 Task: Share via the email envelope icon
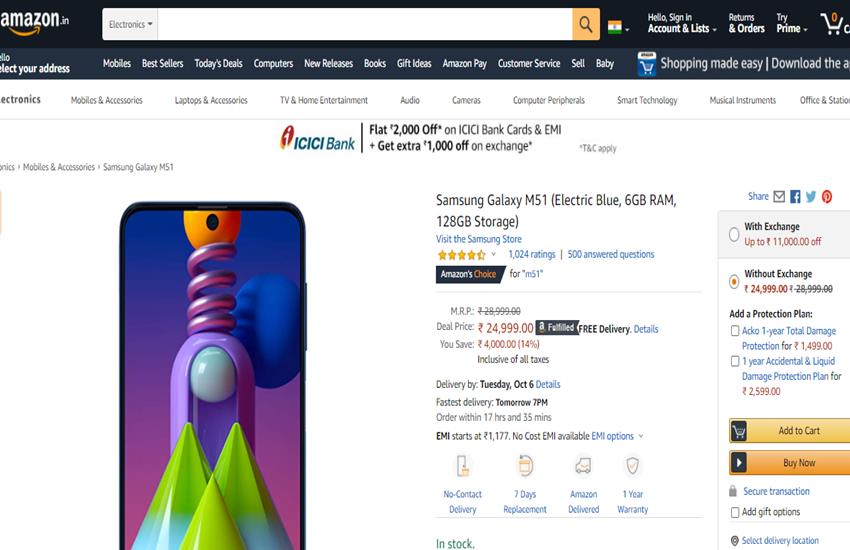779,197
